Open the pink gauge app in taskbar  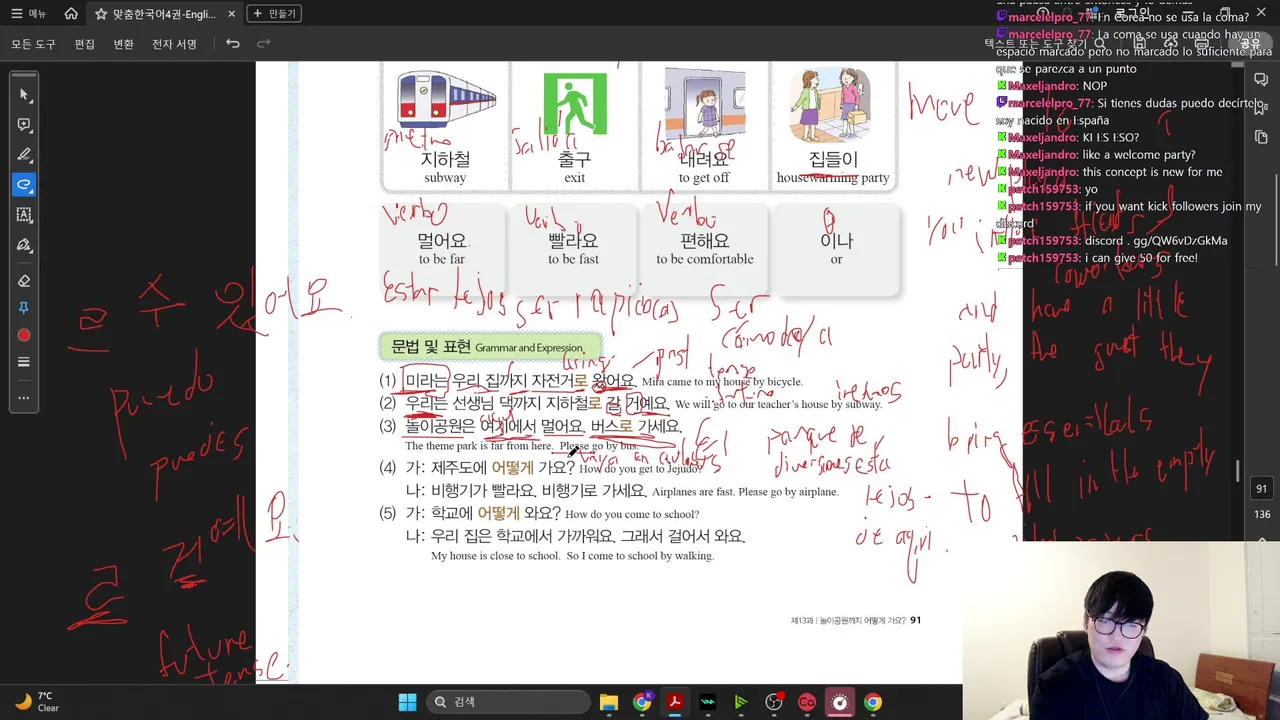click(x=840, y=702)
